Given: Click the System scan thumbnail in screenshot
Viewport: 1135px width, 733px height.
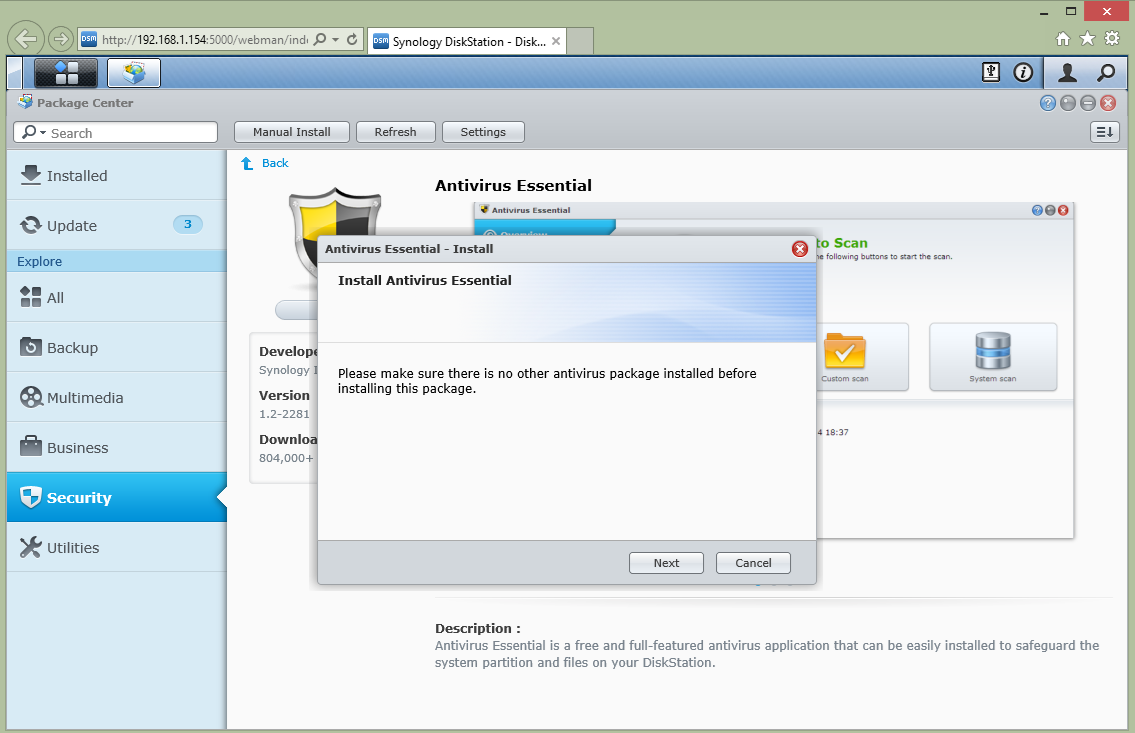Looking at the screenshot, I should (x=992, y=357).
